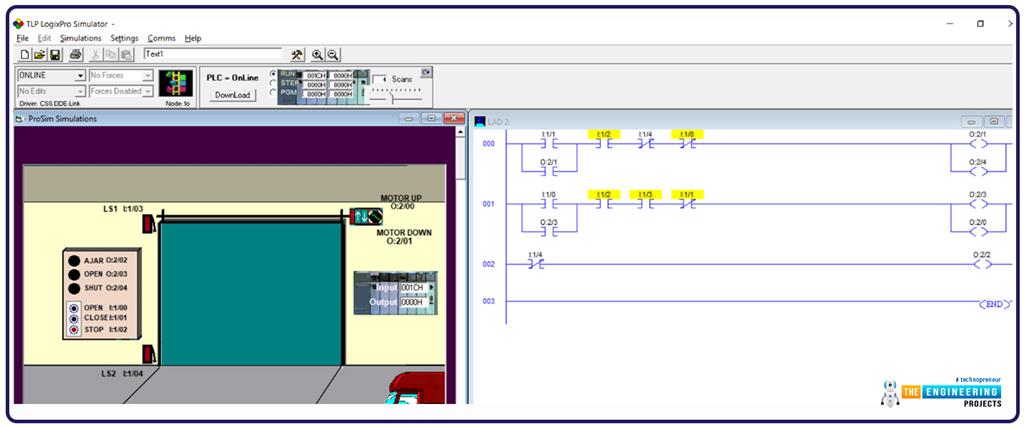Select the STEP mode radio button
This screenshot has height=429, width=1024.
coord(274,83)
